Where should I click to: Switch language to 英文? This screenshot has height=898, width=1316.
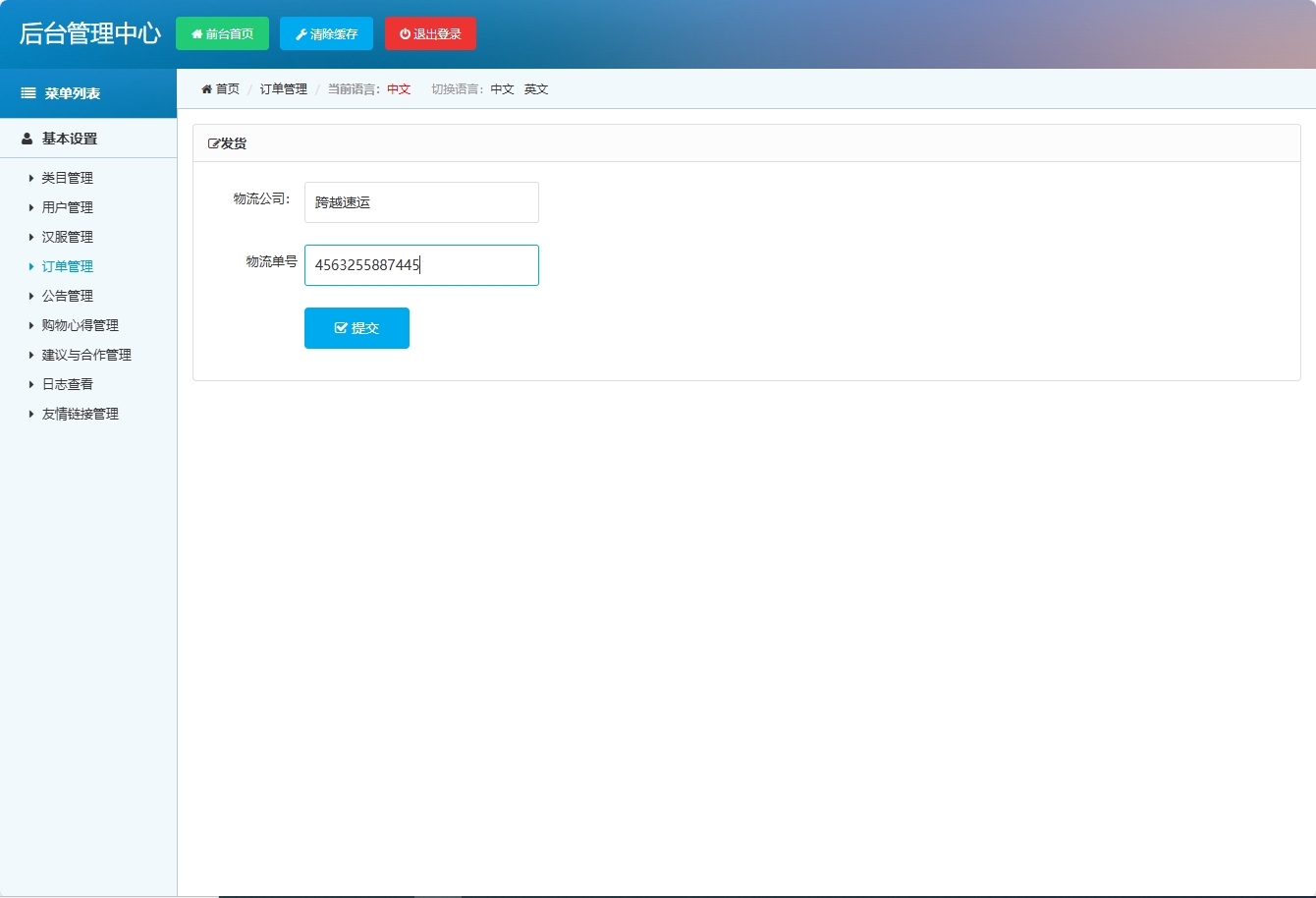click(536, 89)
